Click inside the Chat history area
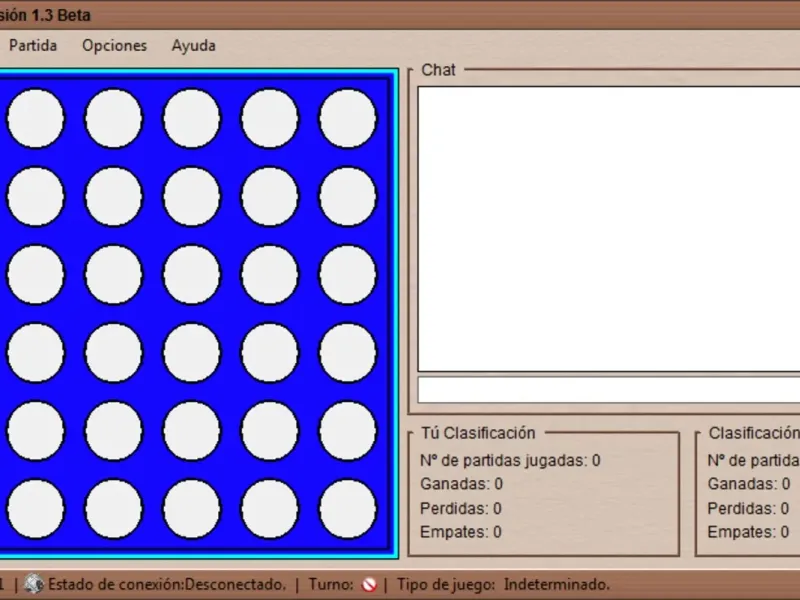 pyautogui.click(x=609, y=229)
